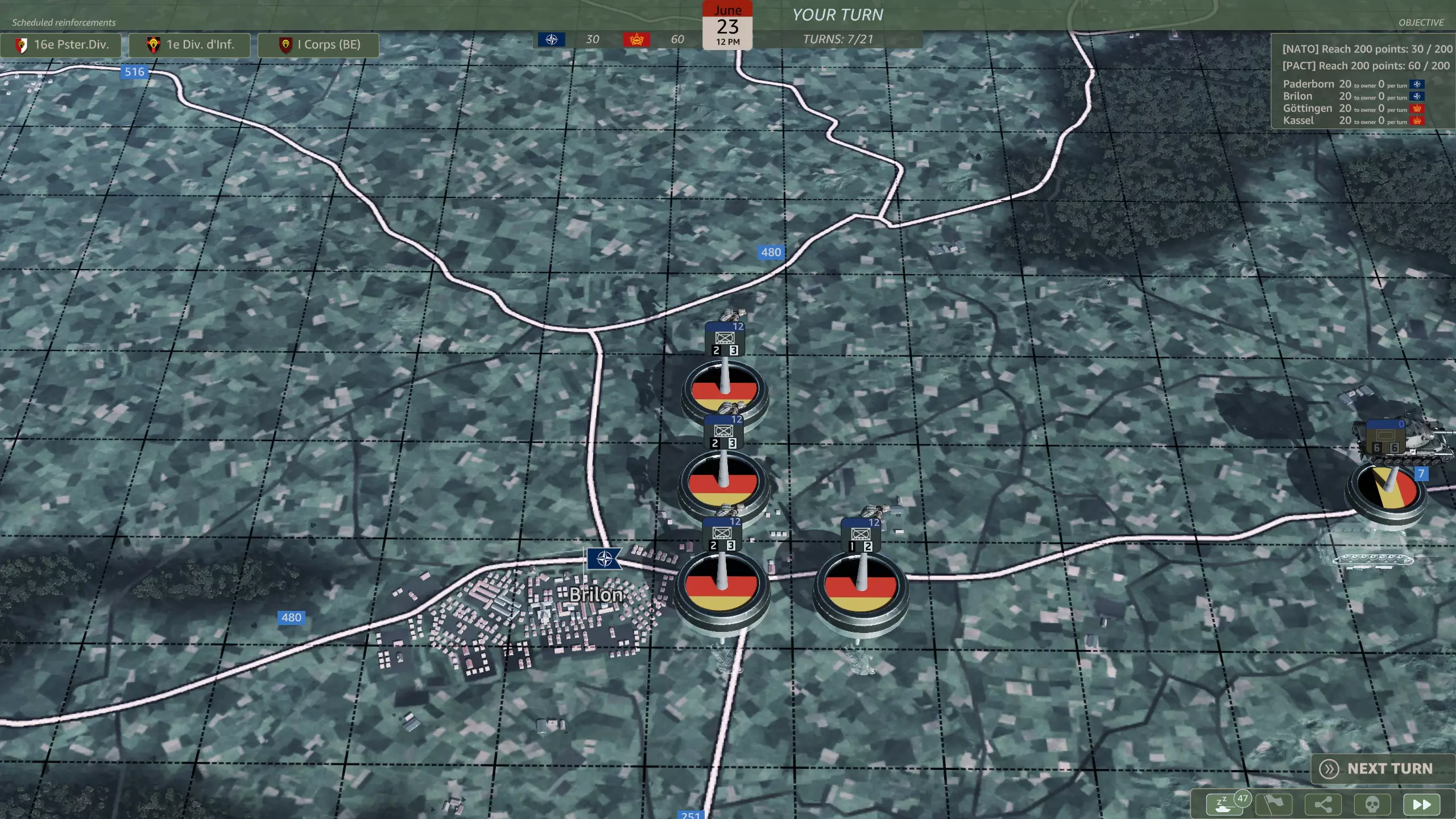1456x819 pixels.
Task: Click the NATO flag marker at Brilon
Action: click(x=604, y=559)
